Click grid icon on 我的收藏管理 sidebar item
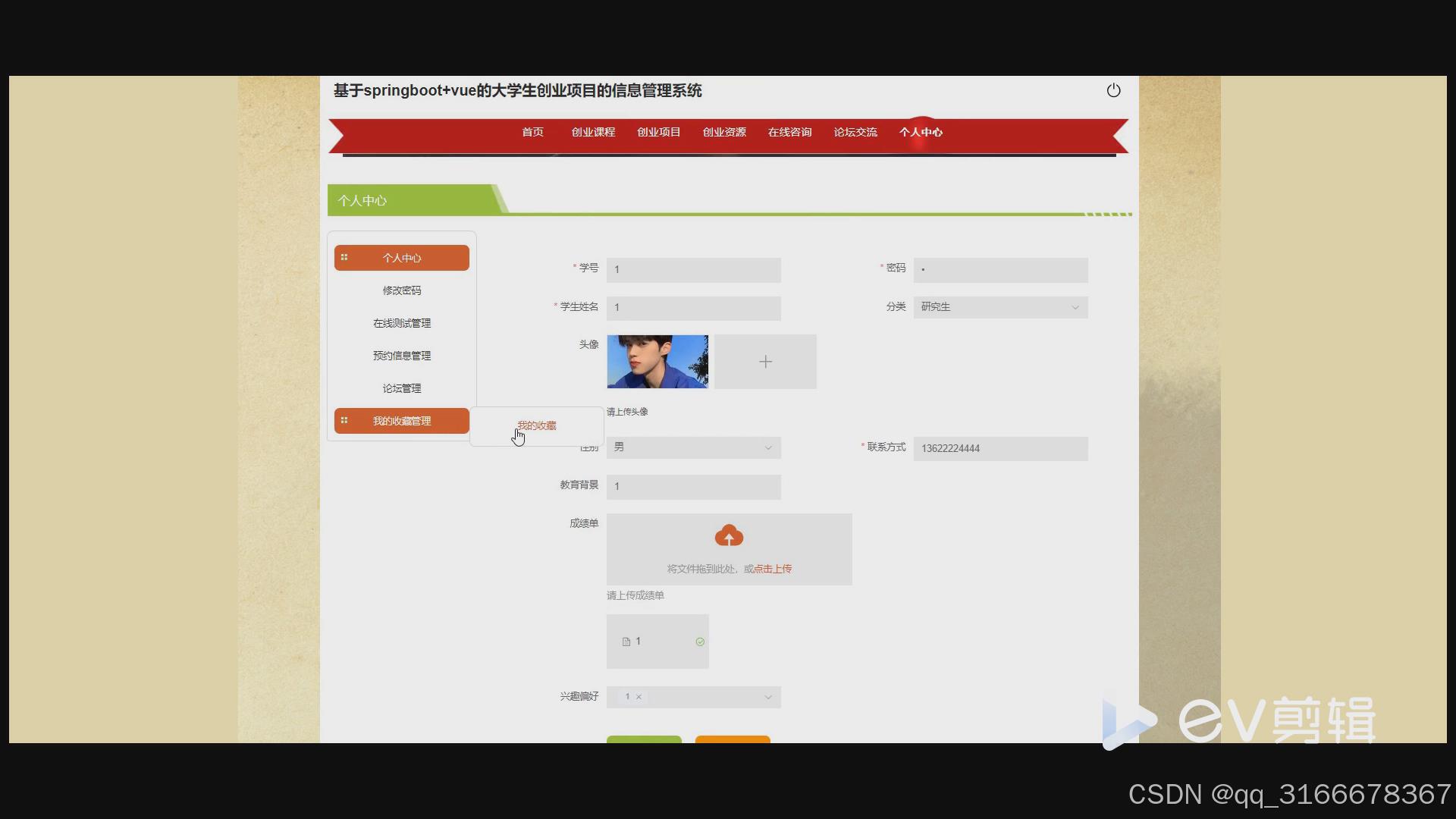Screen dimensions: 1456x819 pyautogui.click(x=344, y=421)
